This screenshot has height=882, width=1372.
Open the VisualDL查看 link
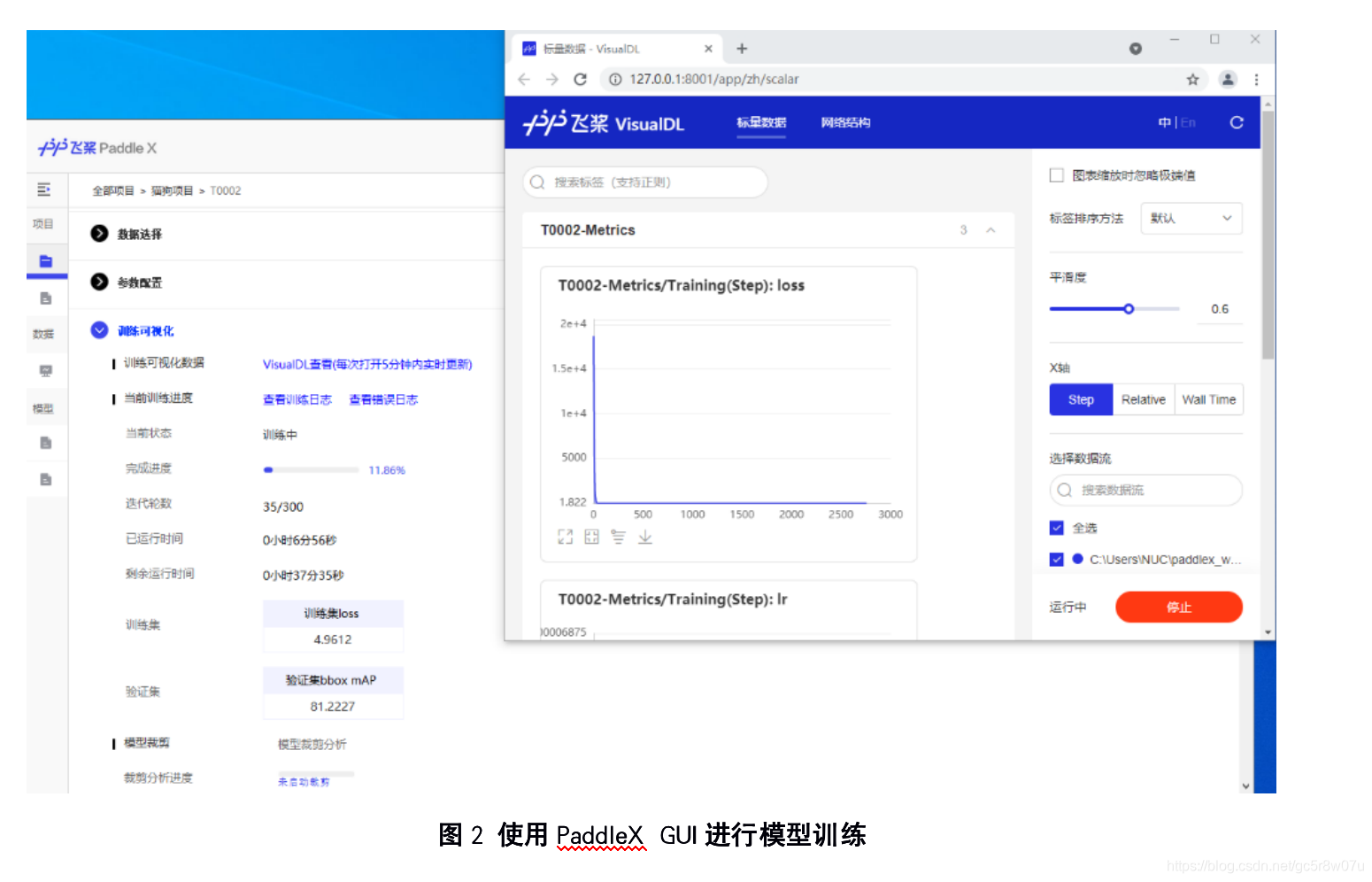[x=367, y=364]
